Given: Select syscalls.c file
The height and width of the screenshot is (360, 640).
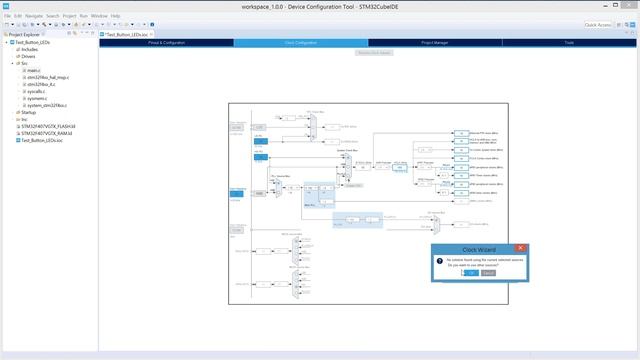Looking at the screenshot, I should coord(36,91).
